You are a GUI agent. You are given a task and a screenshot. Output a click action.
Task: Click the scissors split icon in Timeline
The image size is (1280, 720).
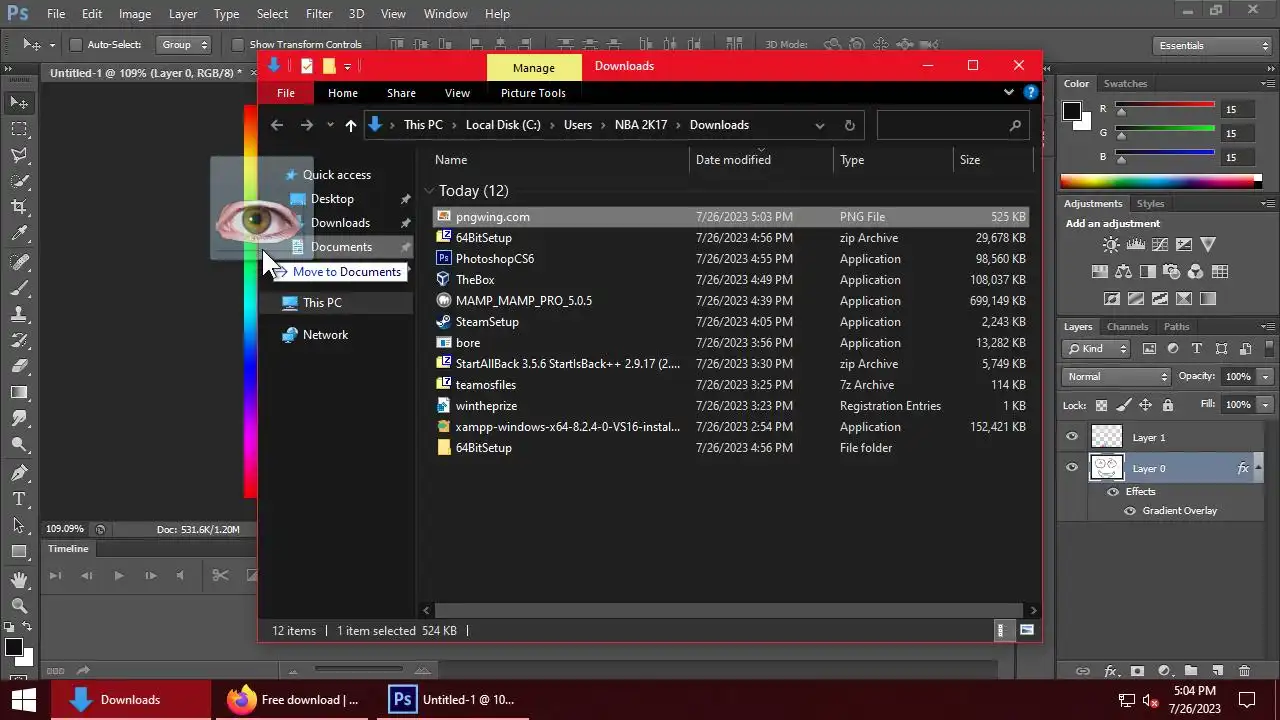click(x=220, y=575)
